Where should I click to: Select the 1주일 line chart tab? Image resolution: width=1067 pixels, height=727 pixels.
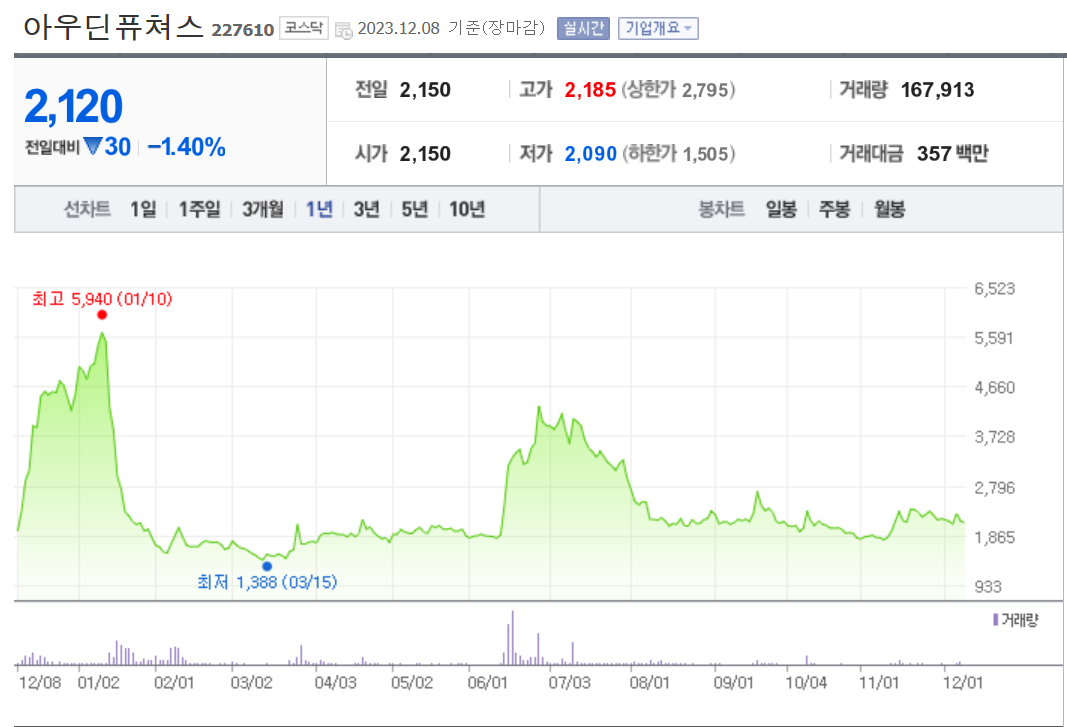[199, 209]
